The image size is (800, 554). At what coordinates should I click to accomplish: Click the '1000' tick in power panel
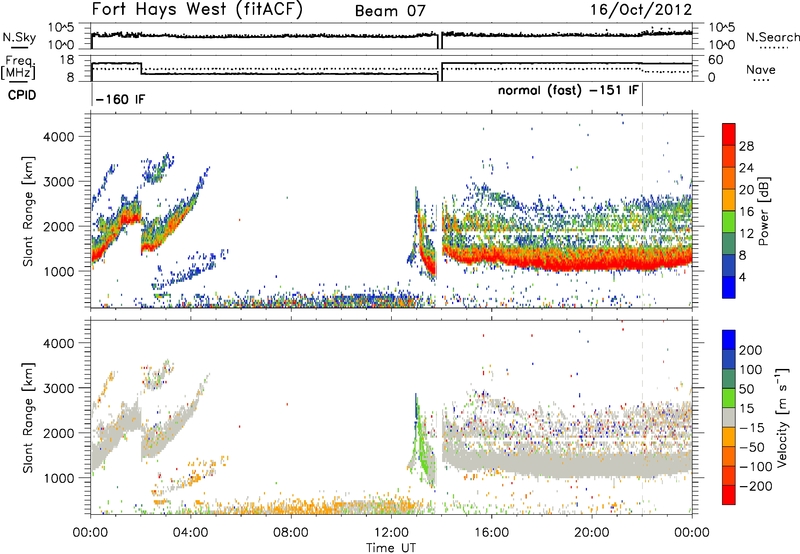pyautogui.click(x=58, y=271)
